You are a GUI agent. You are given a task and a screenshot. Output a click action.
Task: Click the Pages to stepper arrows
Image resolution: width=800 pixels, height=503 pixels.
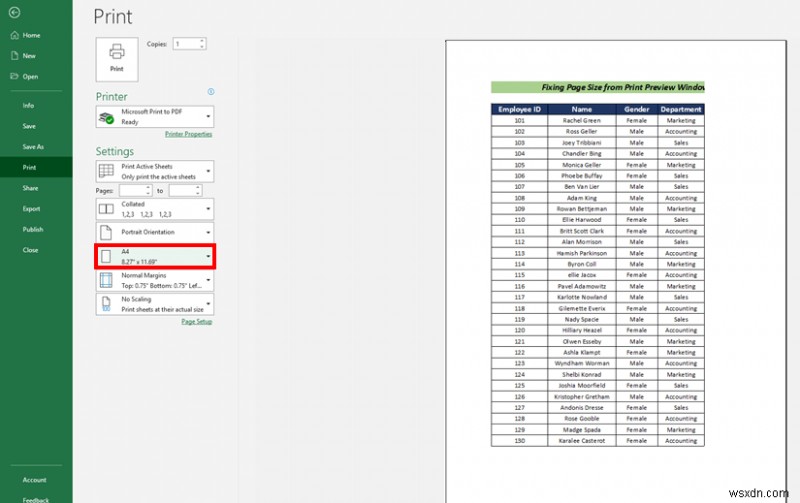(x=198, y=190)
